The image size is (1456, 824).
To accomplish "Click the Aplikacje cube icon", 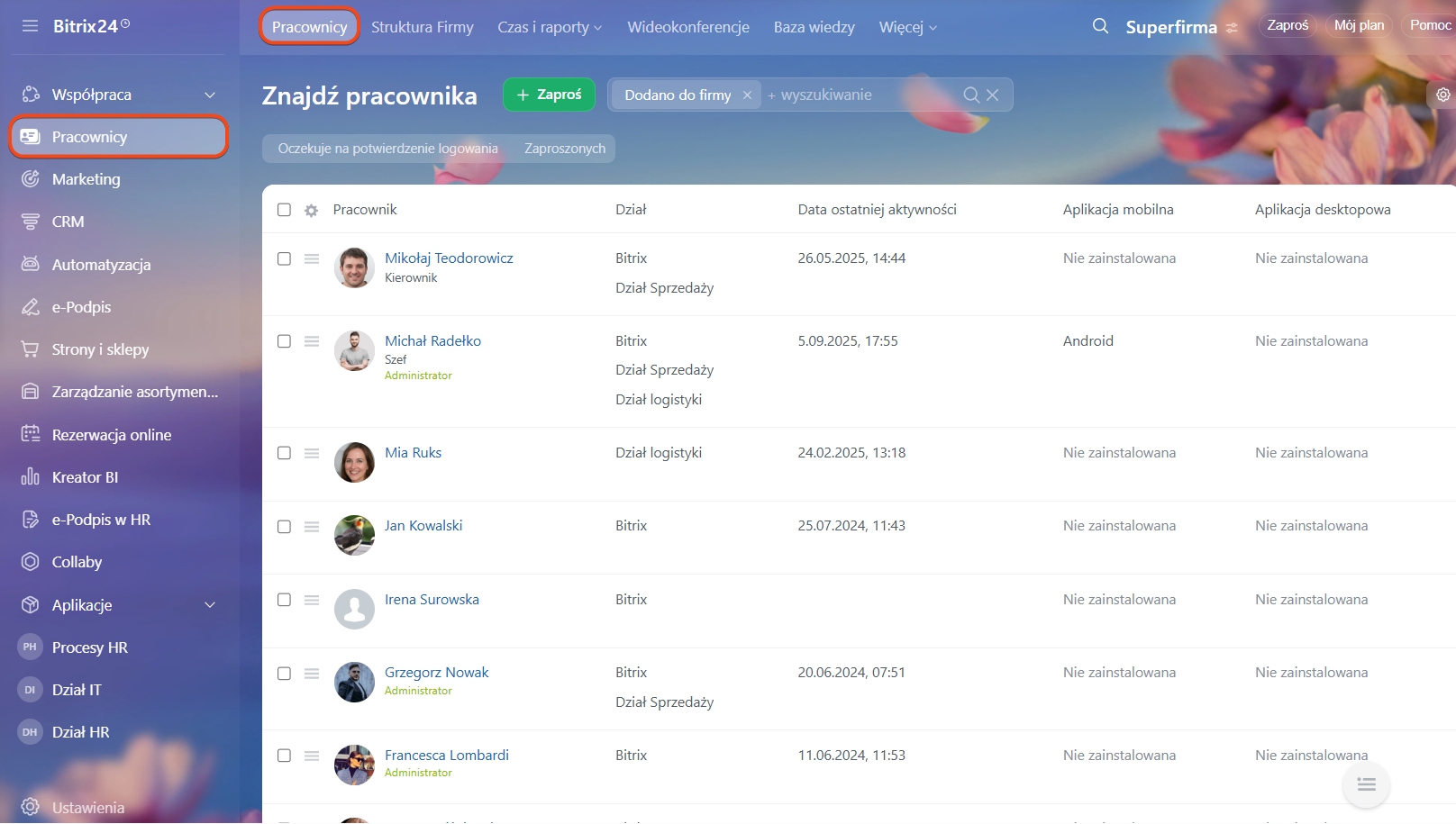I will coord(31,605).
